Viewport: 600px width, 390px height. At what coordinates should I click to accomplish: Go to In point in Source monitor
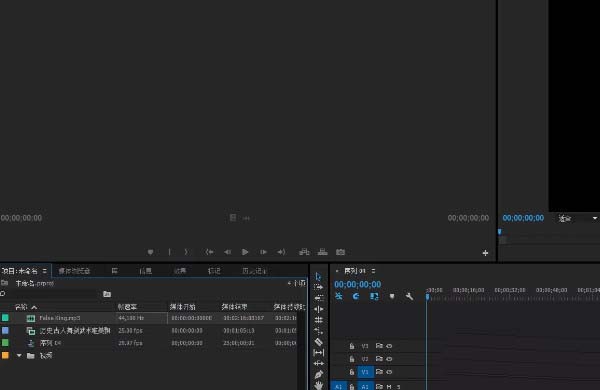click(209, 252)
